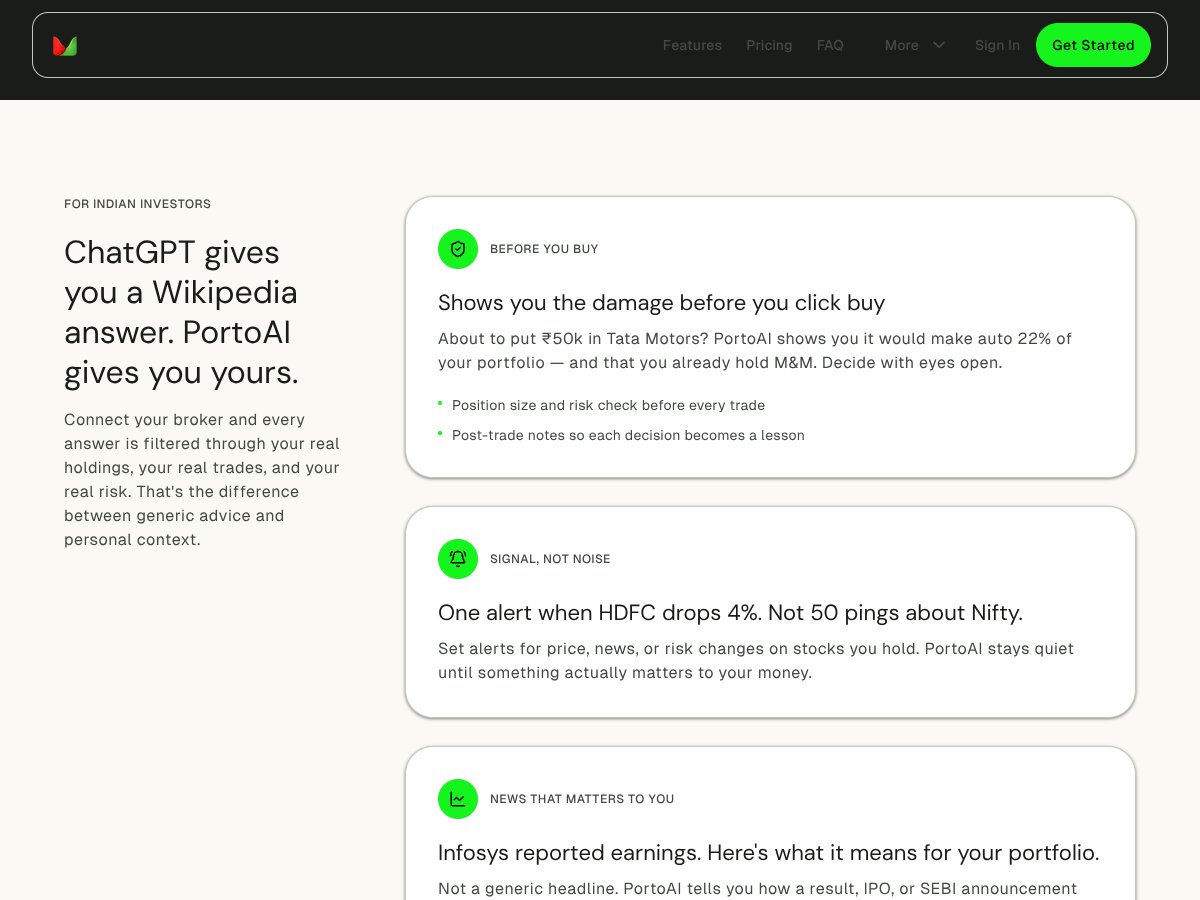Click the PortoAI logo in the navbar
The height and width of the screenshot is (900, 1200).
[65, 45]
